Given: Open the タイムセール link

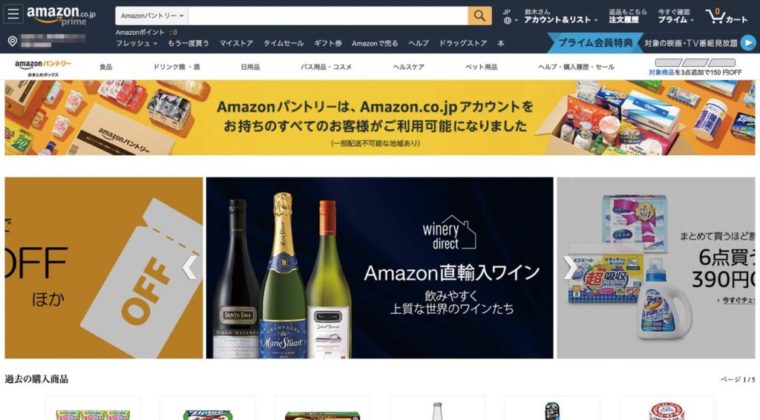Looking at the screenshot, I should [283, 43].
